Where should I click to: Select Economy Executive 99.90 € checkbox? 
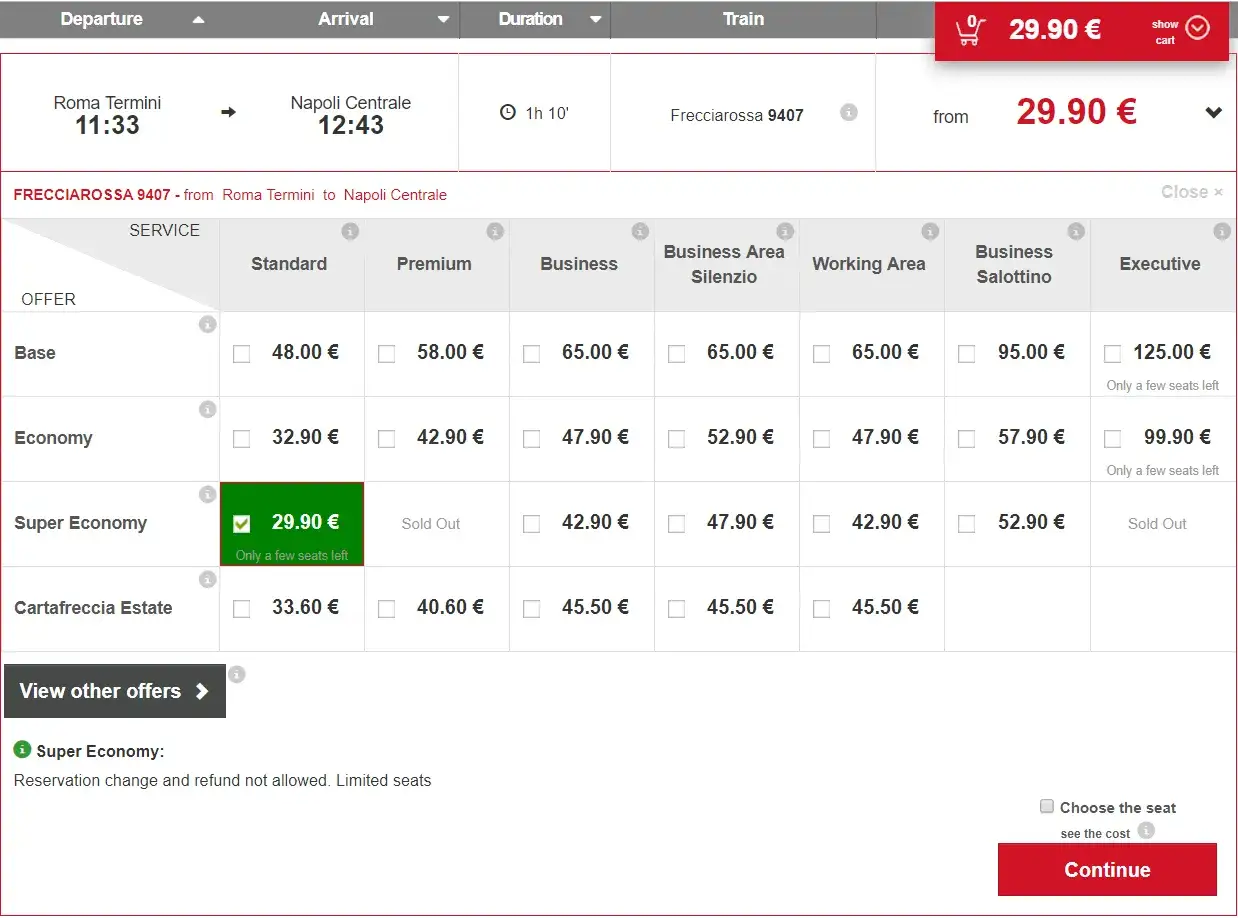pyautogui.click(x=1113, y=439)
